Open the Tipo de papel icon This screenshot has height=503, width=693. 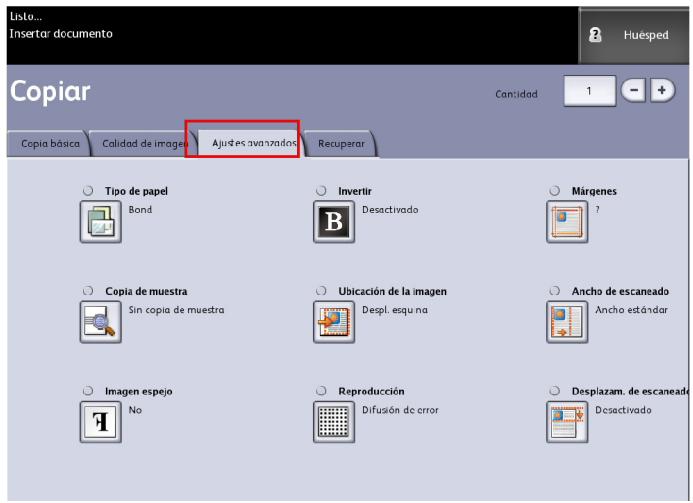pyautogui.click(x=100, y=223)
